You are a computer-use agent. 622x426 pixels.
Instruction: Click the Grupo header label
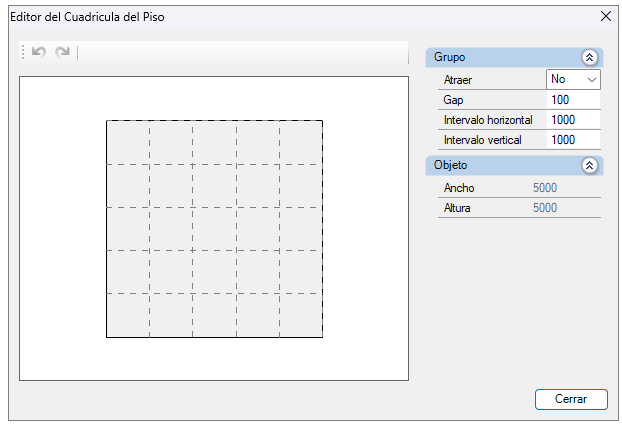coord(449,58)
